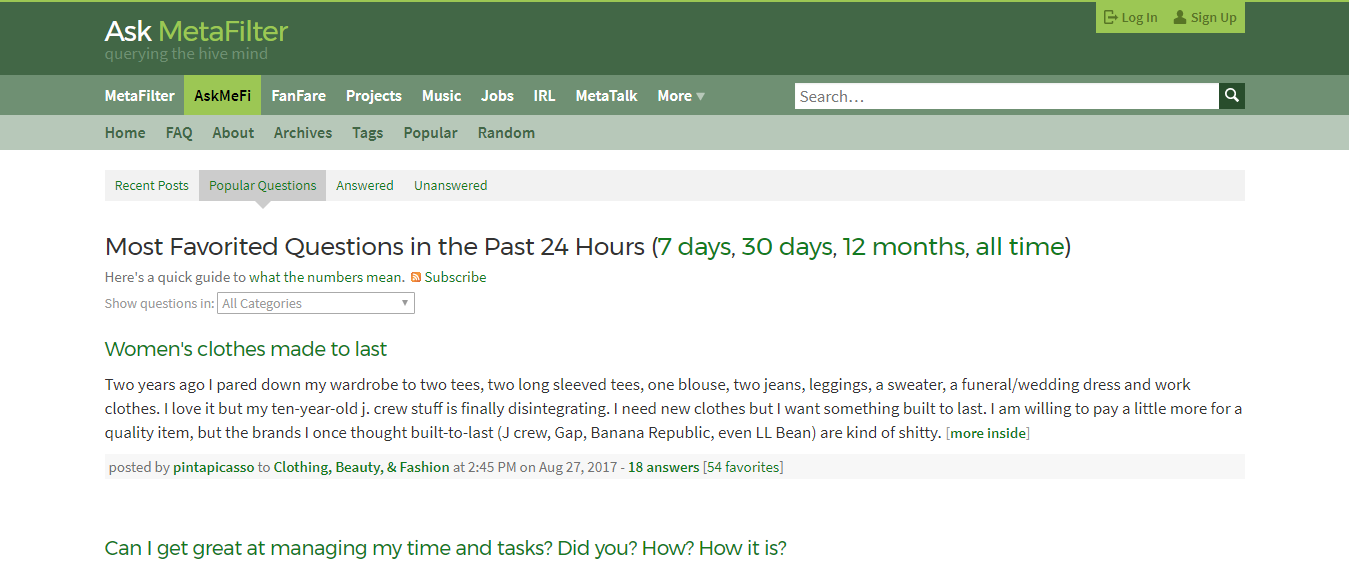The width and height of the screenshot is (1349, 572).
Task: Open pintapicasso's user profile
Action: pyautogui.click(x=214, y=467)
